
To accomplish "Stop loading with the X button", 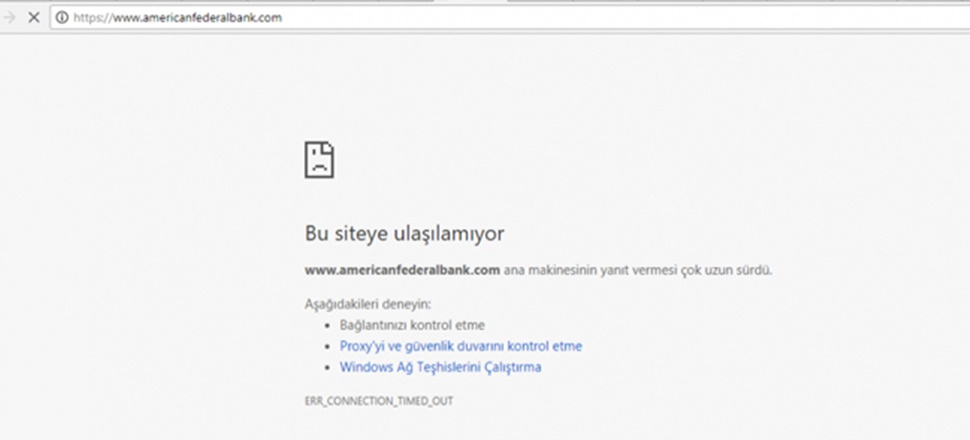I will point(34,17).
